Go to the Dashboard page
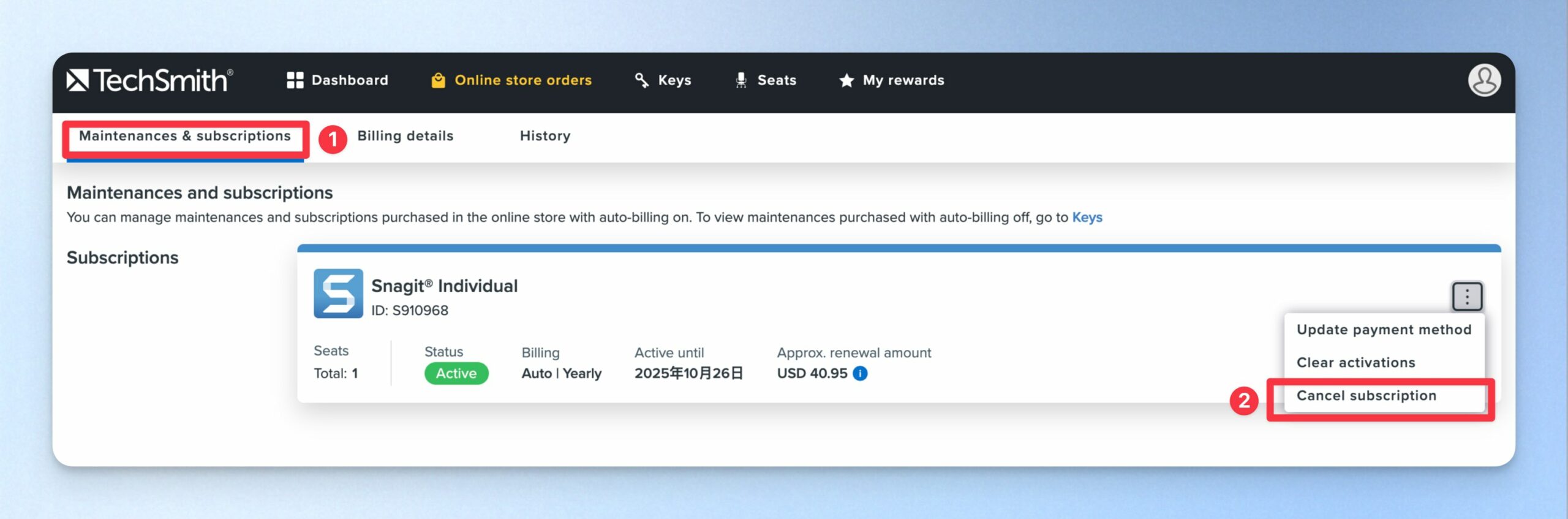Viewport: 1568px width, 519px height. [x=337, y=80]
